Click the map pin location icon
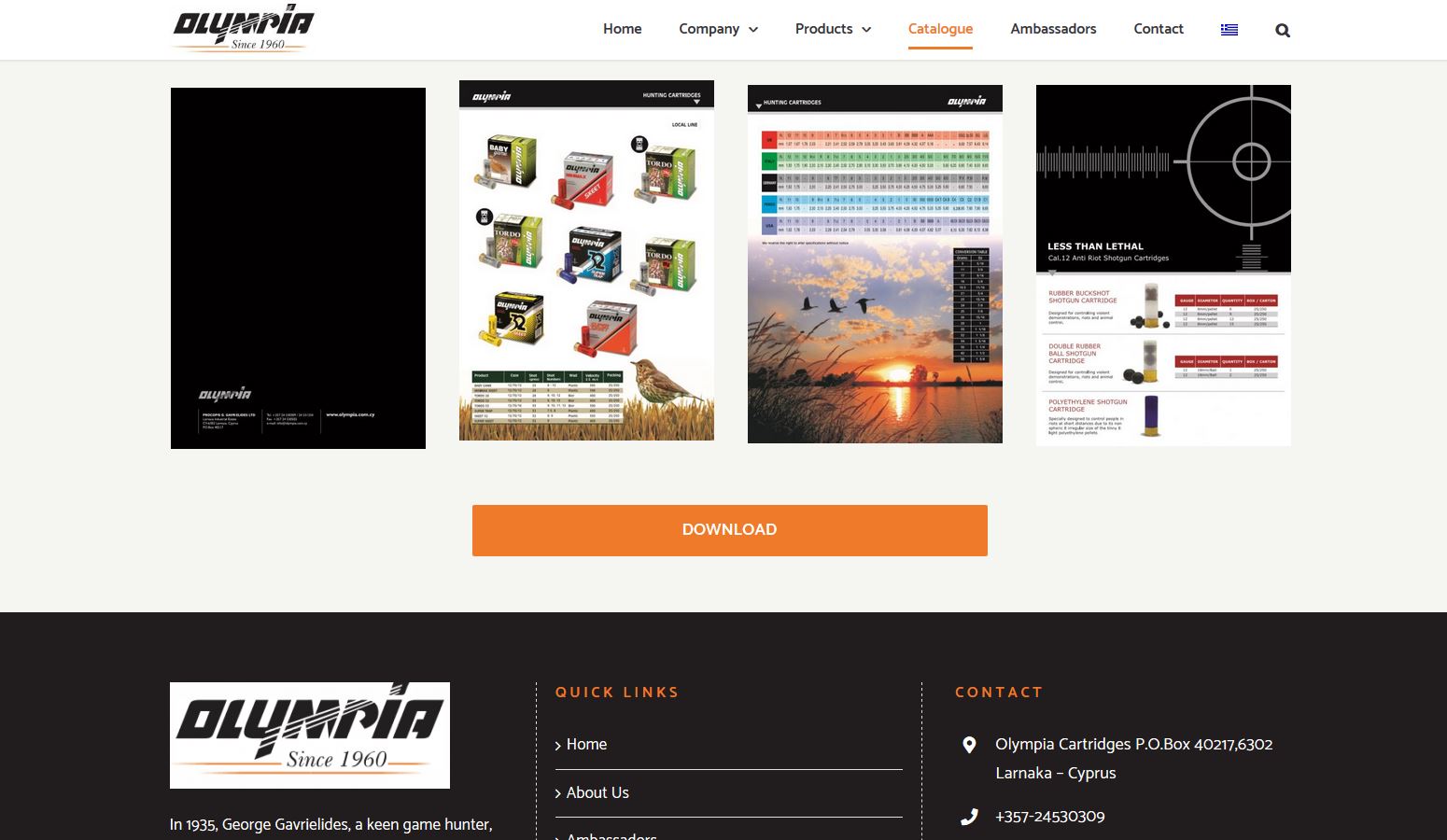Viewport: 1447px width, 840px height. tap(969, 745)
